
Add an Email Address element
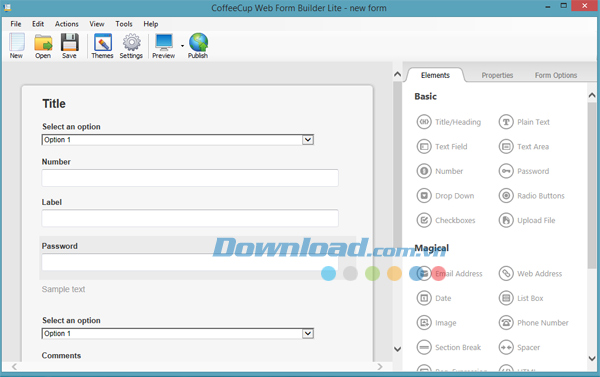pyautogui.click(x=449, y=274)
